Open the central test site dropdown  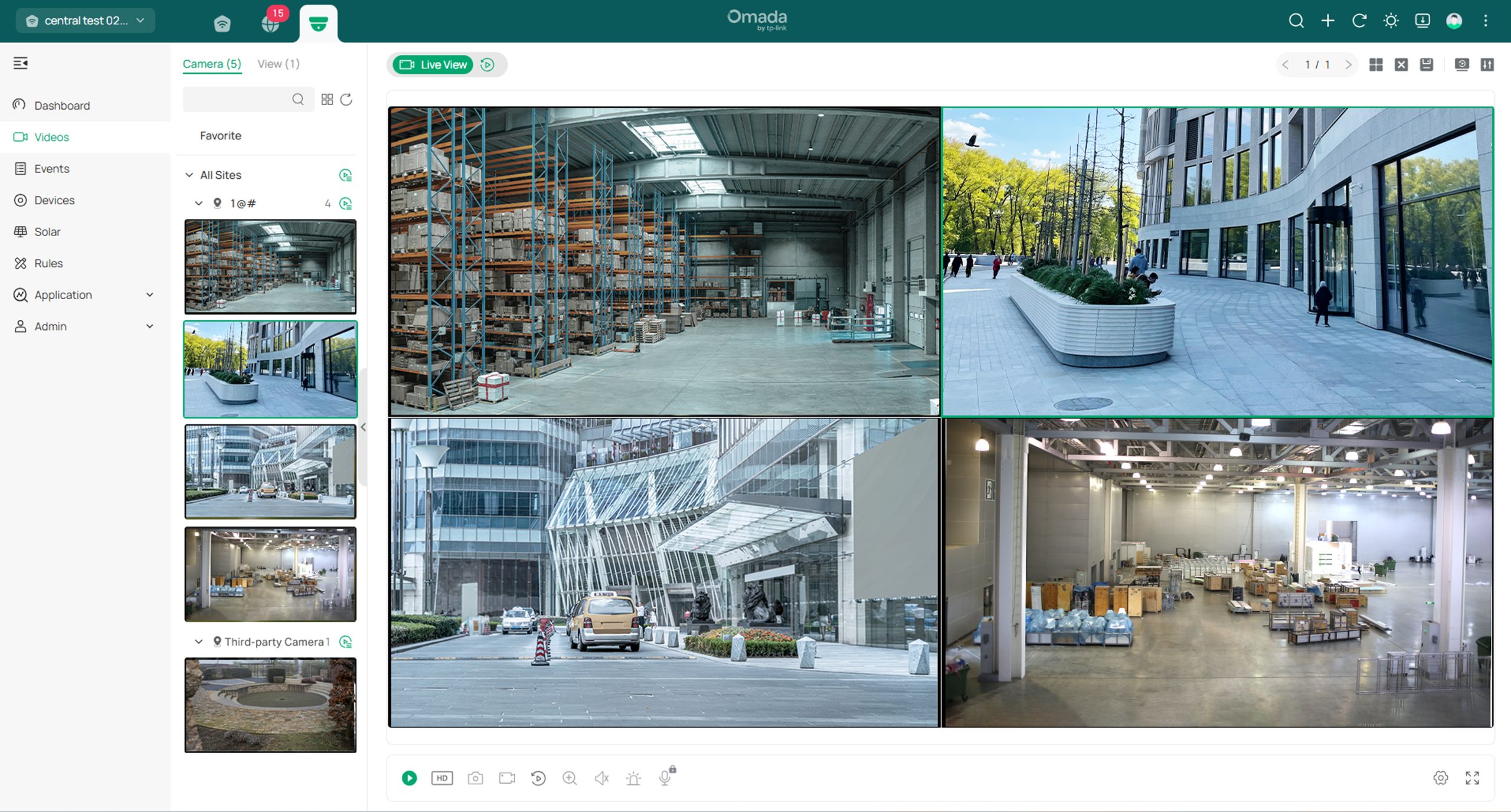tap(86, 21)
